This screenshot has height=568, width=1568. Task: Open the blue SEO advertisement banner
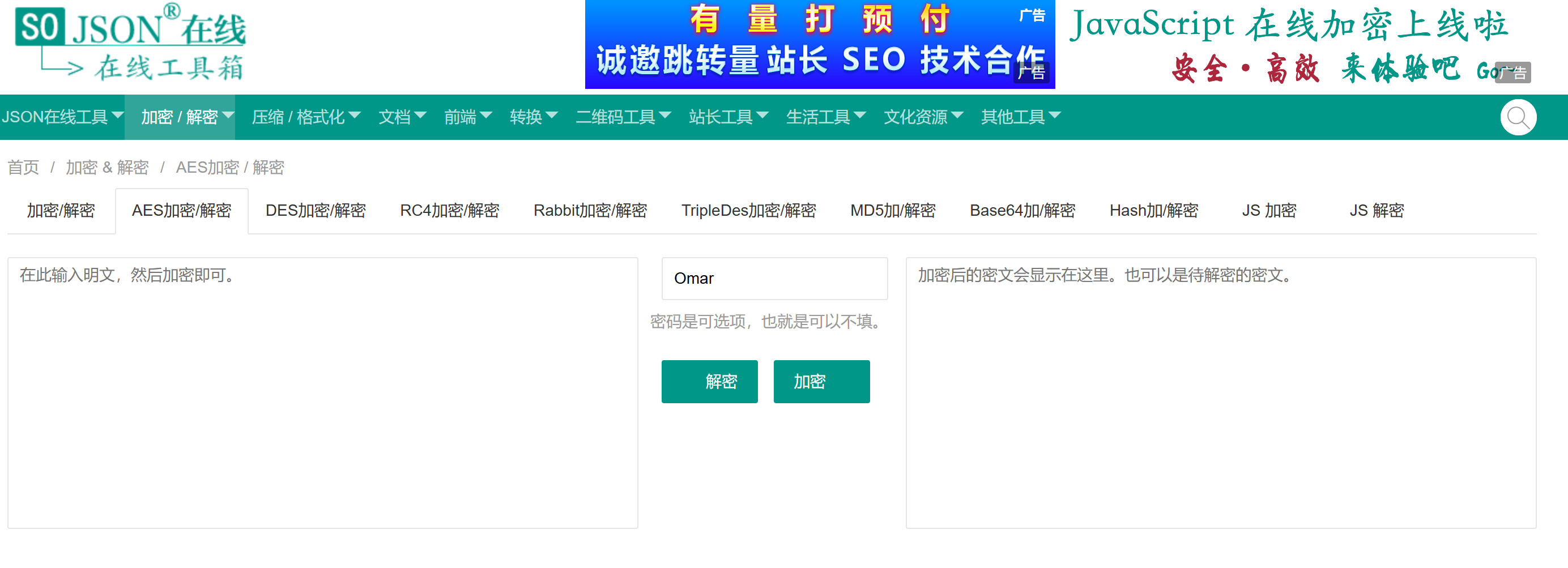(819, 44)
